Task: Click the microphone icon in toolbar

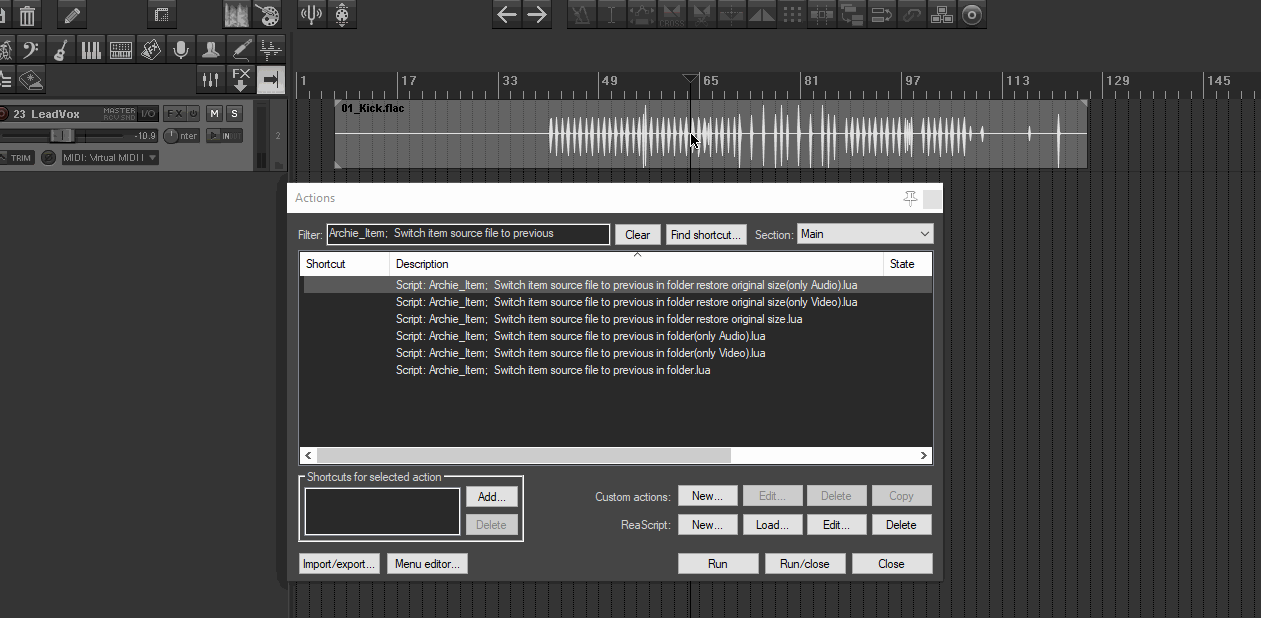Action: tap(180, 49)
